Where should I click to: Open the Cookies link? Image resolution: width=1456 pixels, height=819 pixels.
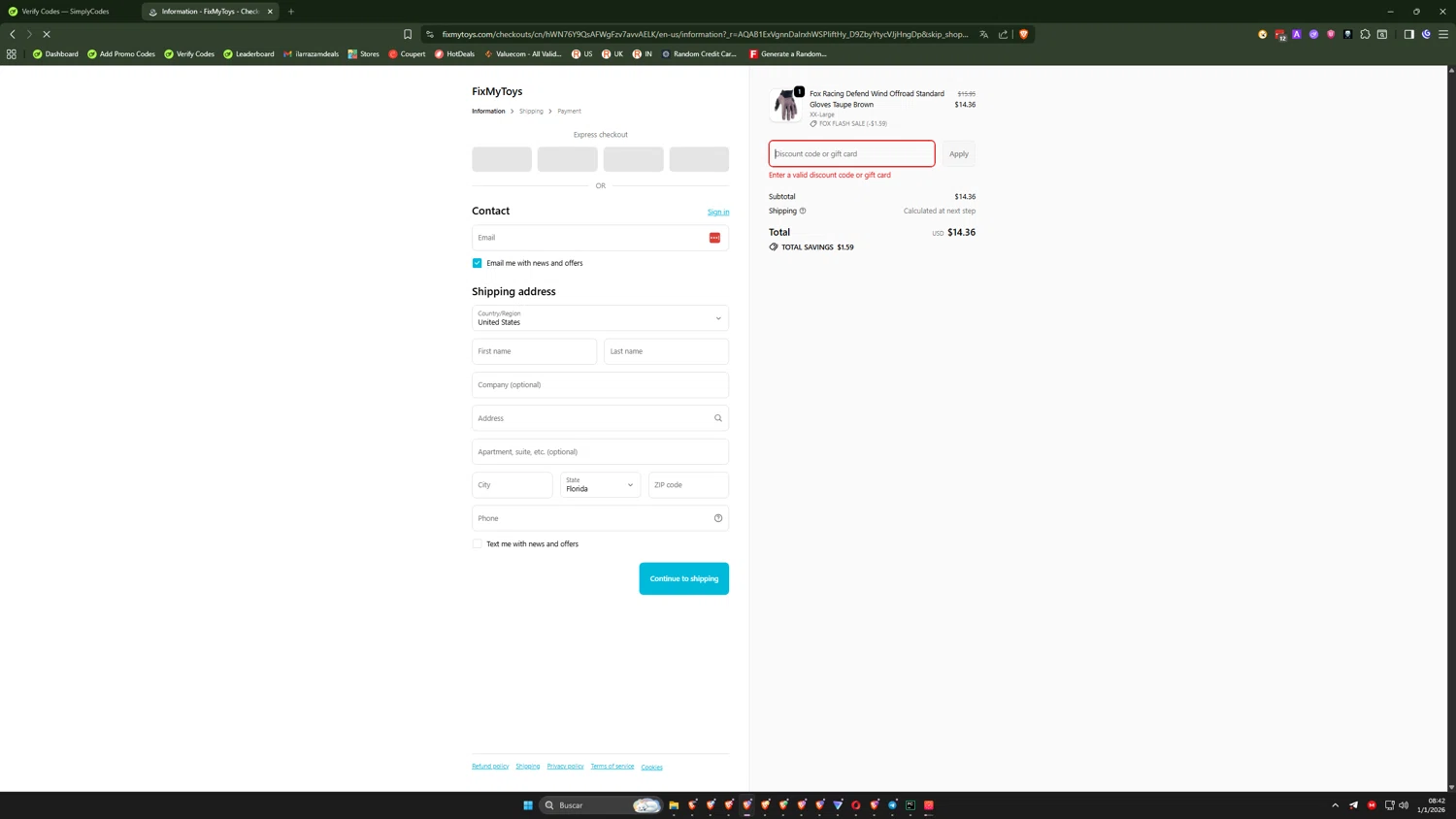click(x=651, y=767)
